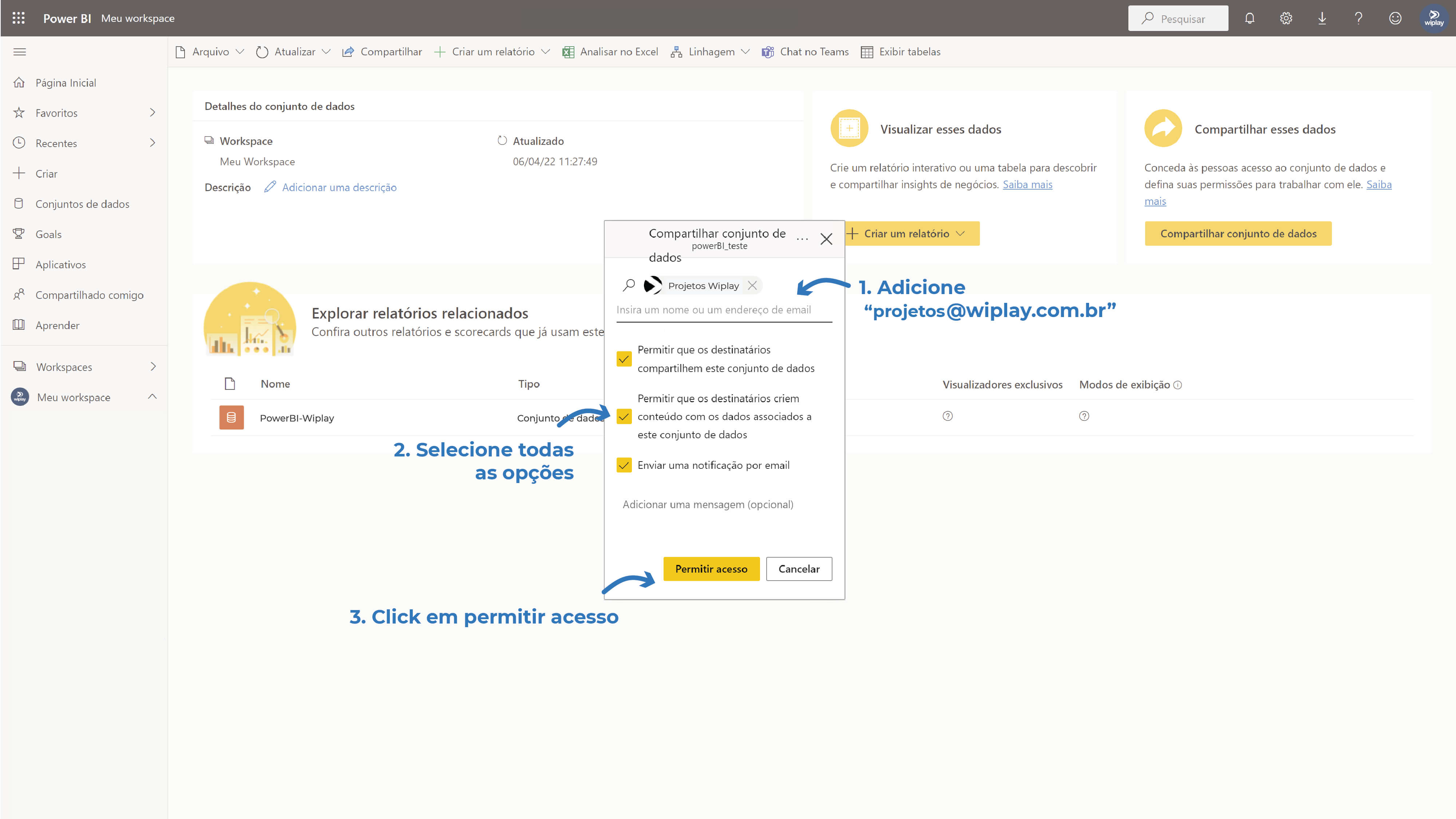This screenshot has width=1456, height=819.
Task: Click the notifications bell icon
Action: (1249, 18)
